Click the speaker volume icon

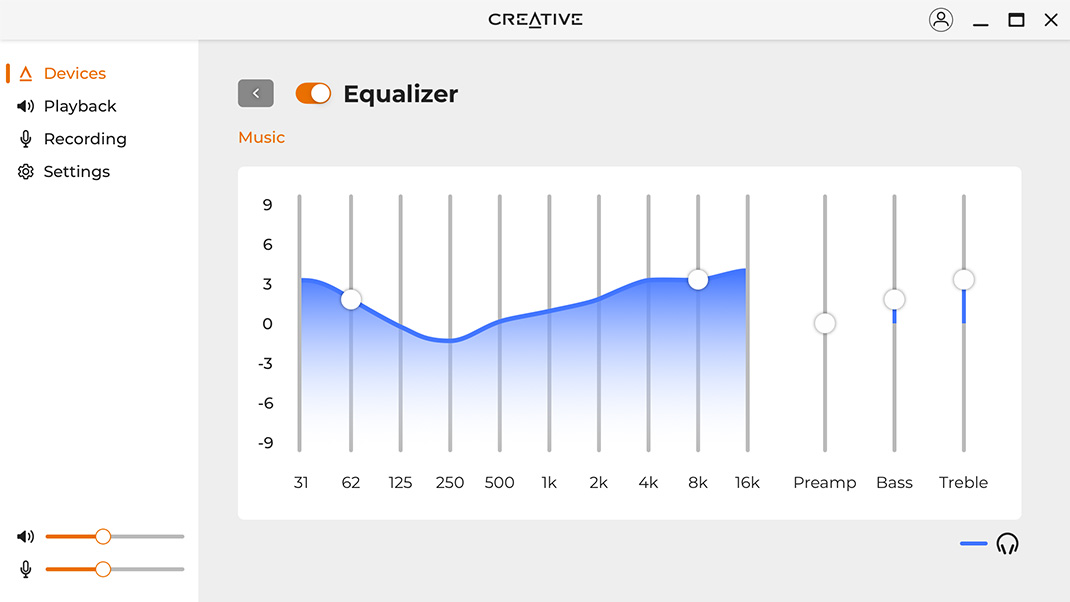[x=25, y=537]
